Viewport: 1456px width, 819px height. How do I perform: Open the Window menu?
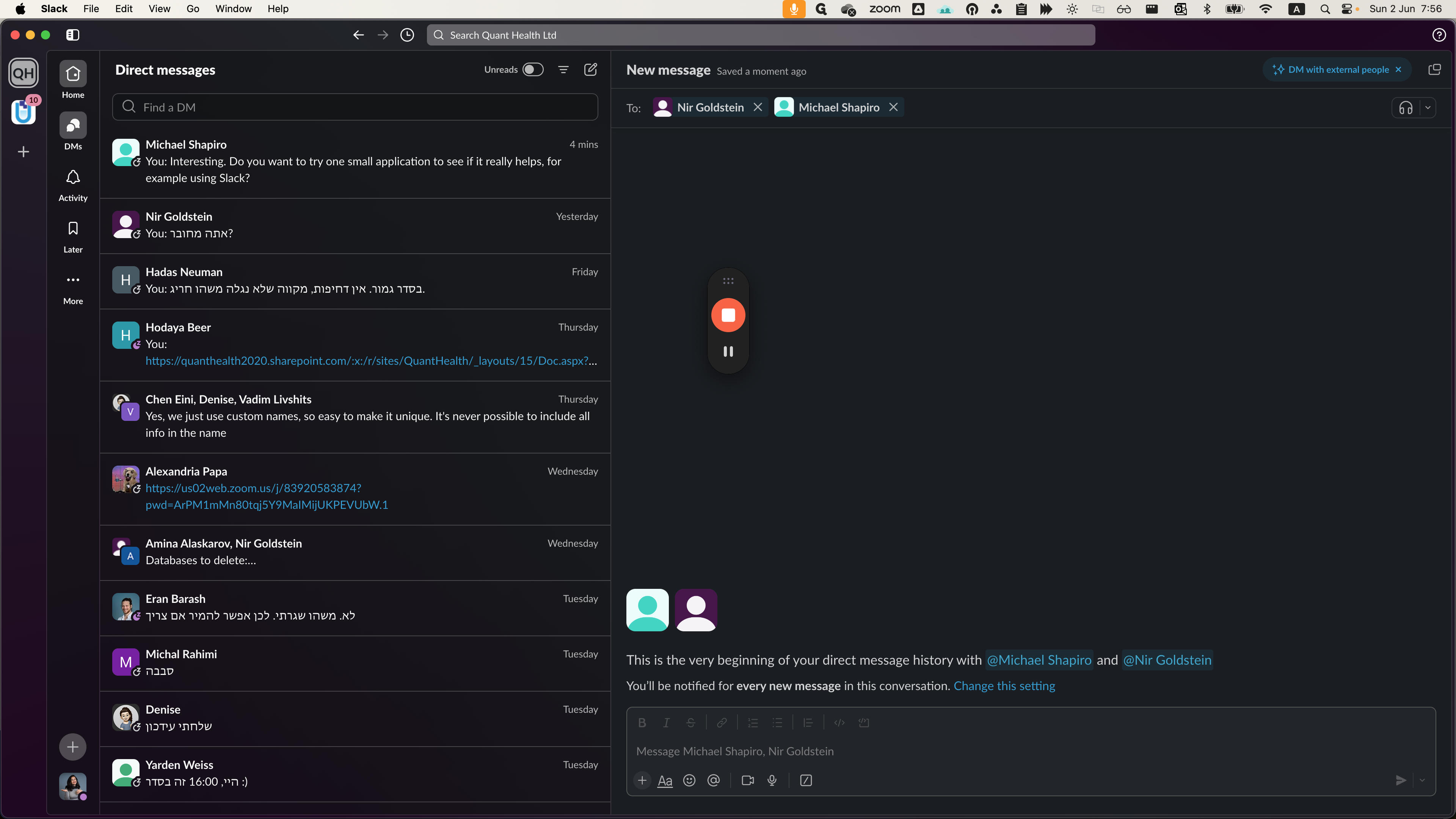(234, 8)
